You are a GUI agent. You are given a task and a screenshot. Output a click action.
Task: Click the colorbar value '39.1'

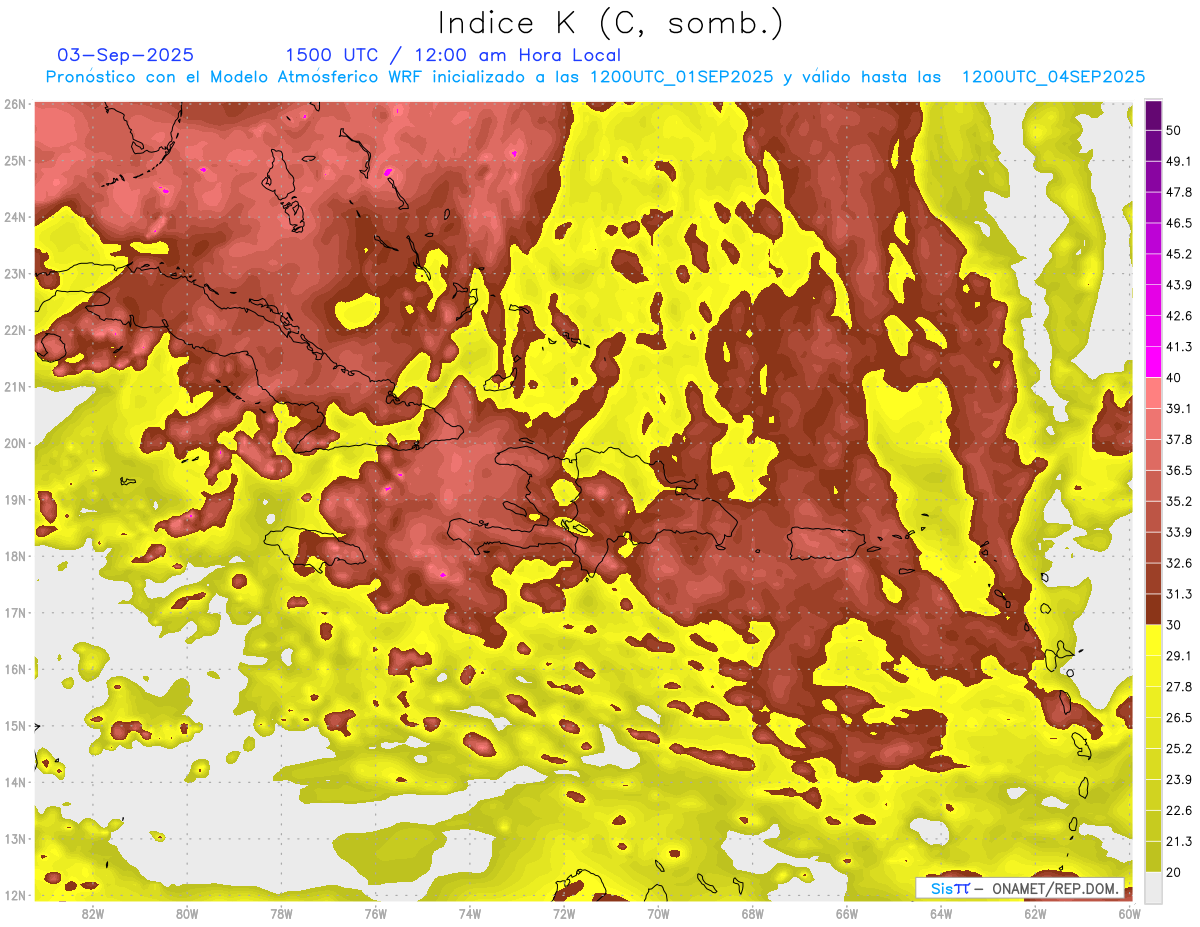click(1178, 409)
